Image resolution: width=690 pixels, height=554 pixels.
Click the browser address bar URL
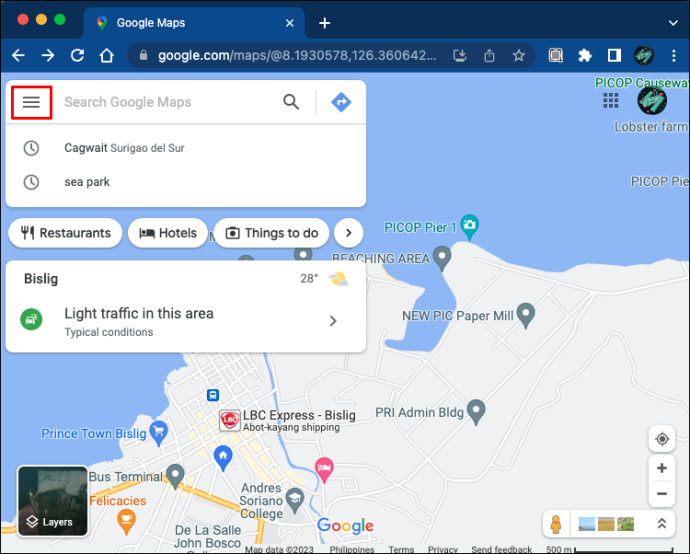(x=297, y=55)
